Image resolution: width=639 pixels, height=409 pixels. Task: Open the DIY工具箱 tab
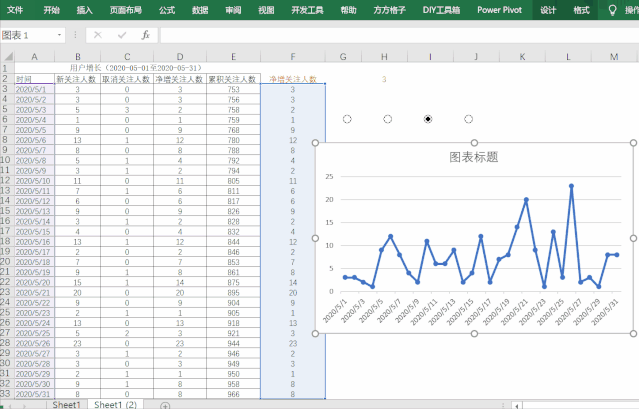click(441, 10)
